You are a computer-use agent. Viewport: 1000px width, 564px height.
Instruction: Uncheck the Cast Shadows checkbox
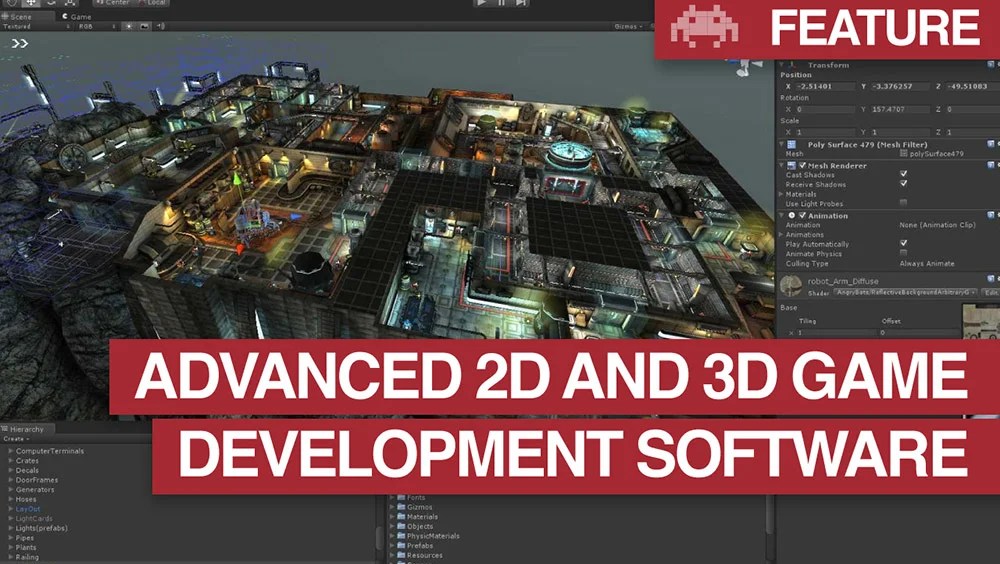[x=903, y=174]
